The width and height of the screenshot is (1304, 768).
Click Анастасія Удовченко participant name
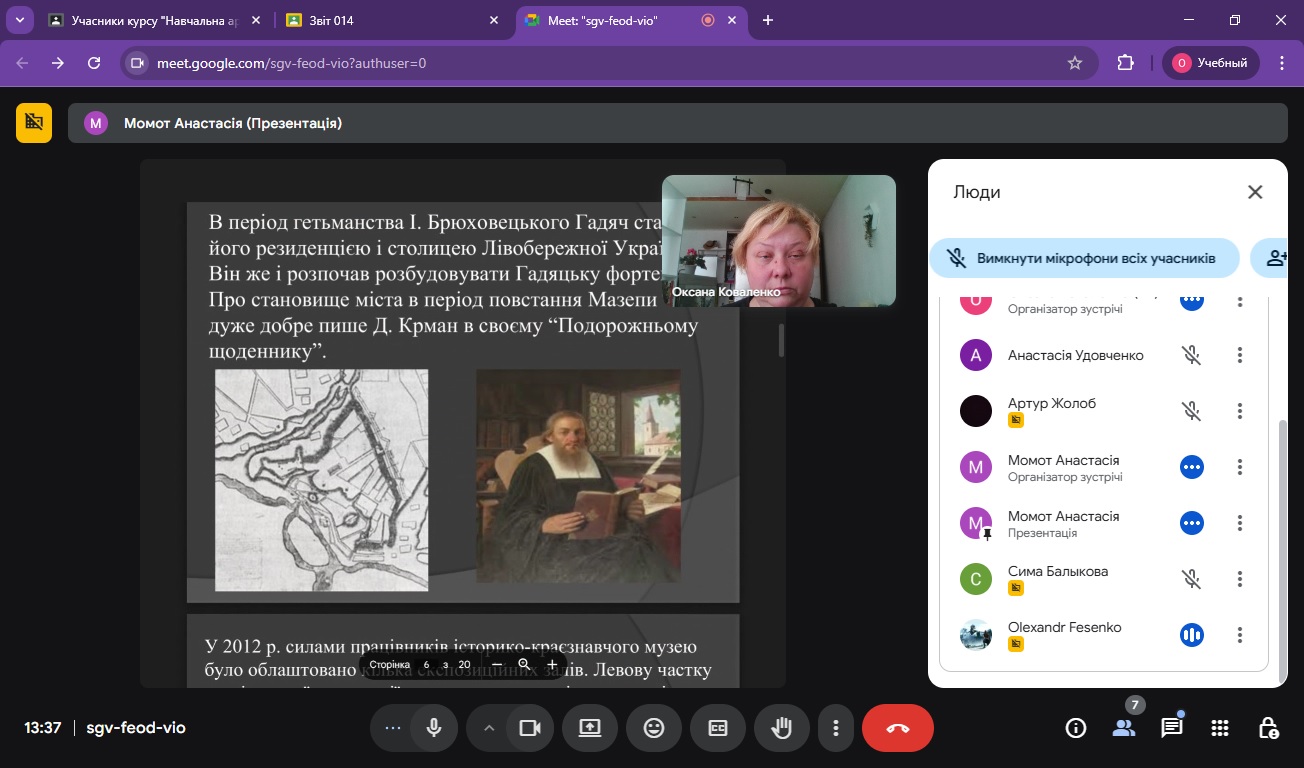tap(1076, 355)
